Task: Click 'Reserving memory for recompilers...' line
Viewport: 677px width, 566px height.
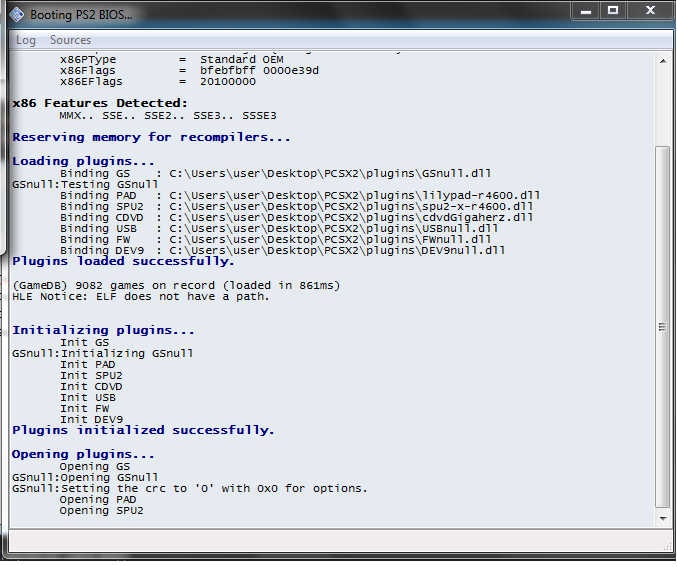Action: (x=151, y=137)
